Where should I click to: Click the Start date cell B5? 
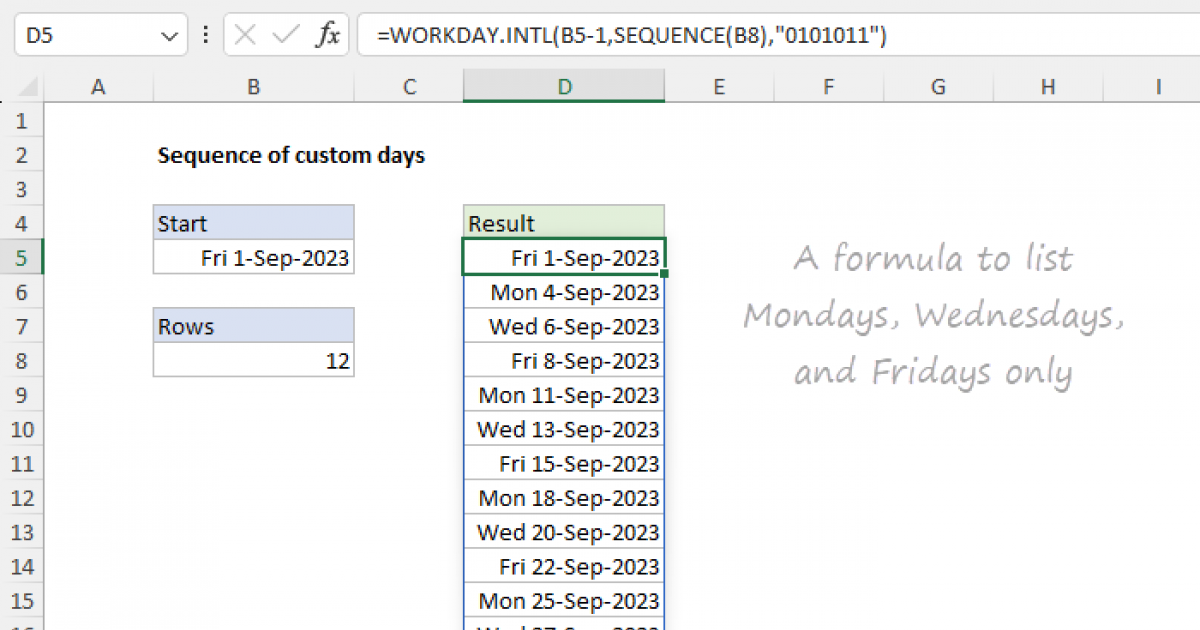pyautogui.click(x=254, y=258)
